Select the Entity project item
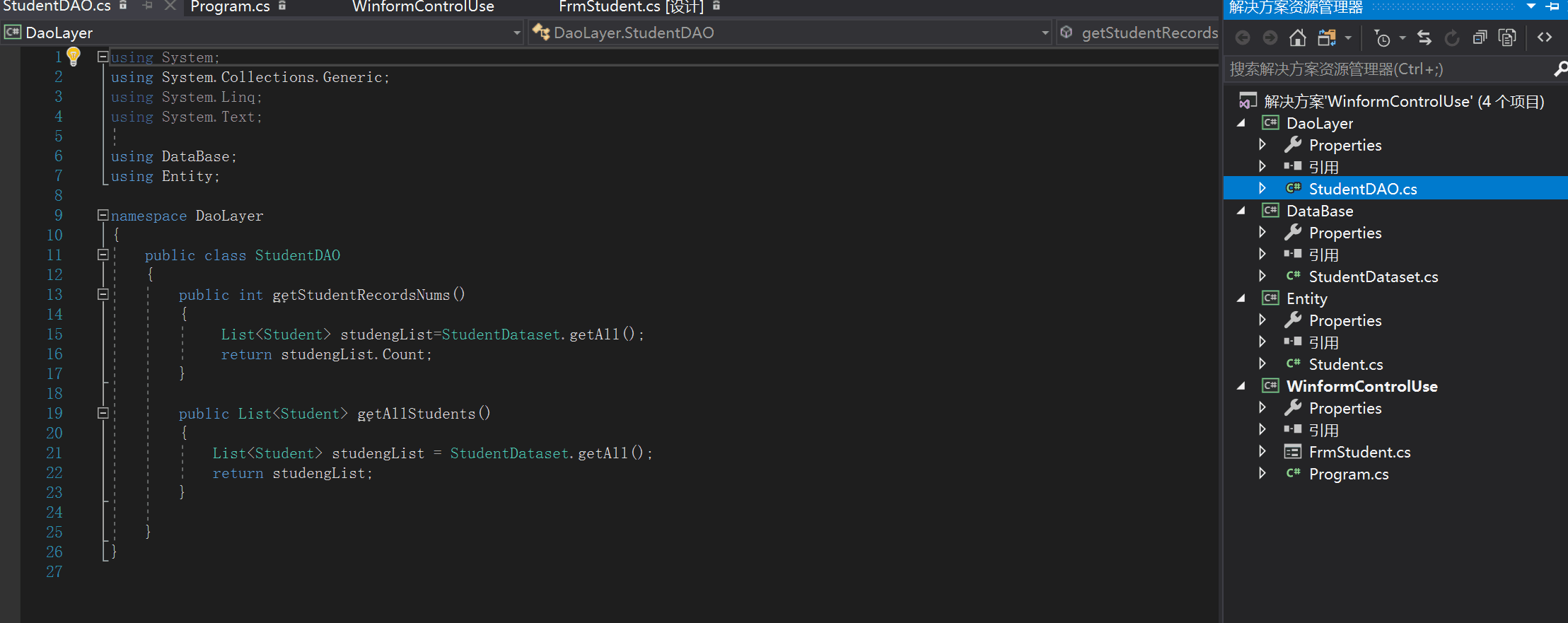 click(x=1307, y=298)
